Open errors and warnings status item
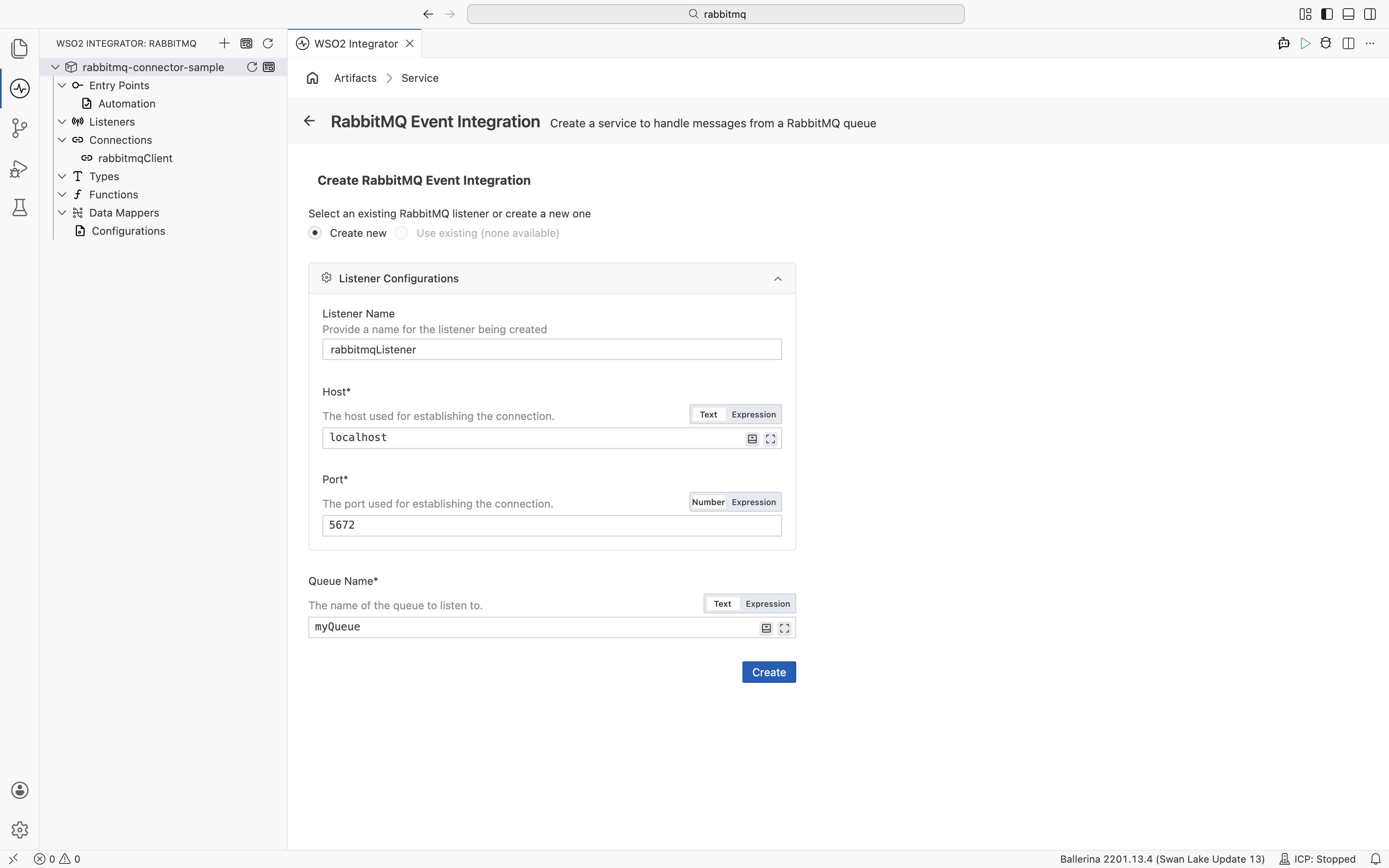Image resolution: width=1389 pixels, height=868 pixels. pyautogui.click(x=57, y=859)
